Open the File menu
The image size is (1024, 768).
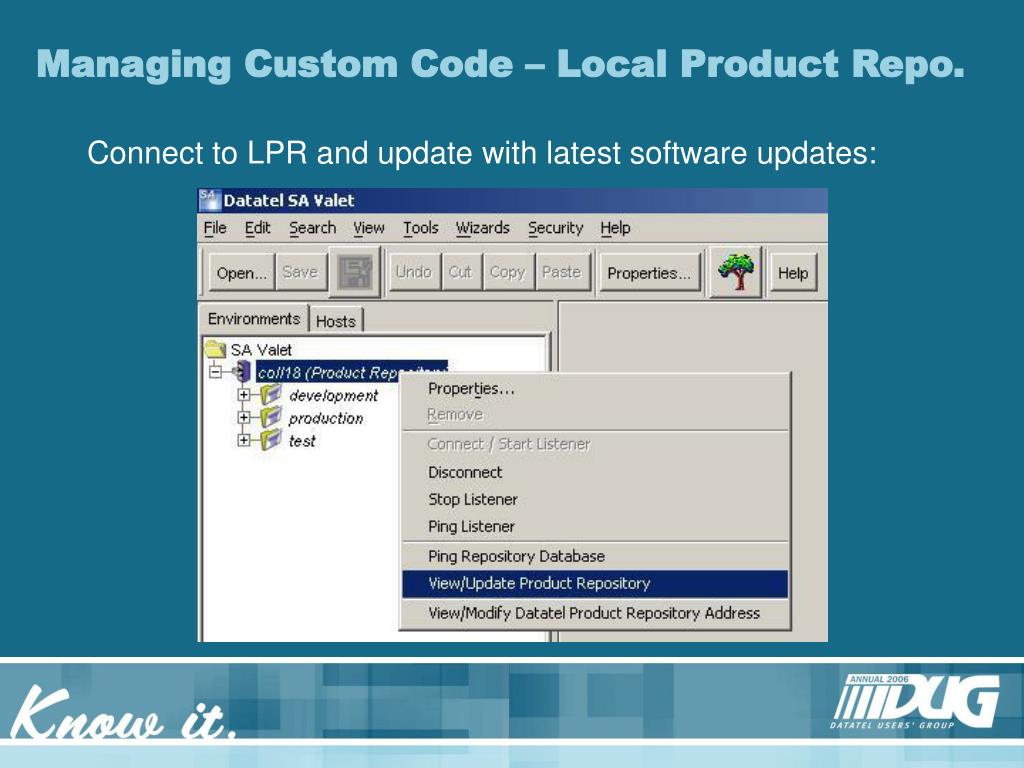pos(215,228)
